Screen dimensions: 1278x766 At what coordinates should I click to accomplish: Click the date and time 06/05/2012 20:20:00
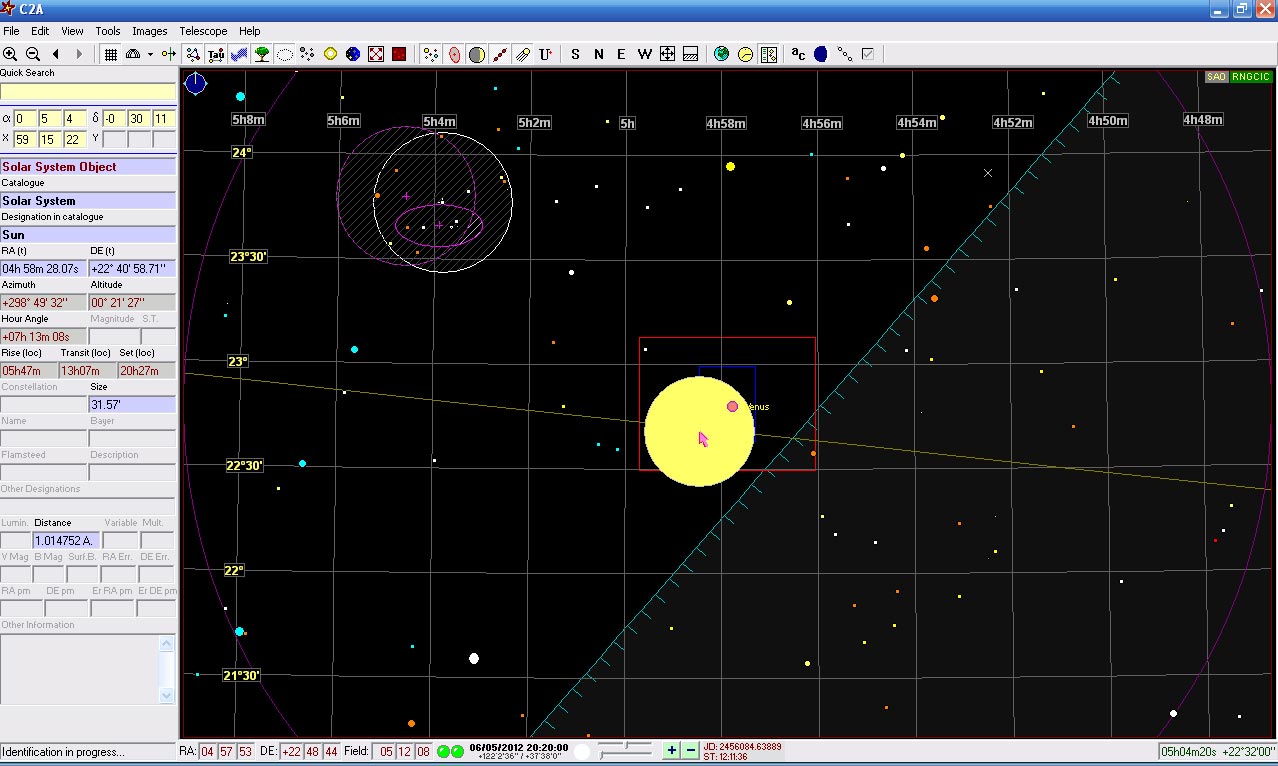point(519,747)
